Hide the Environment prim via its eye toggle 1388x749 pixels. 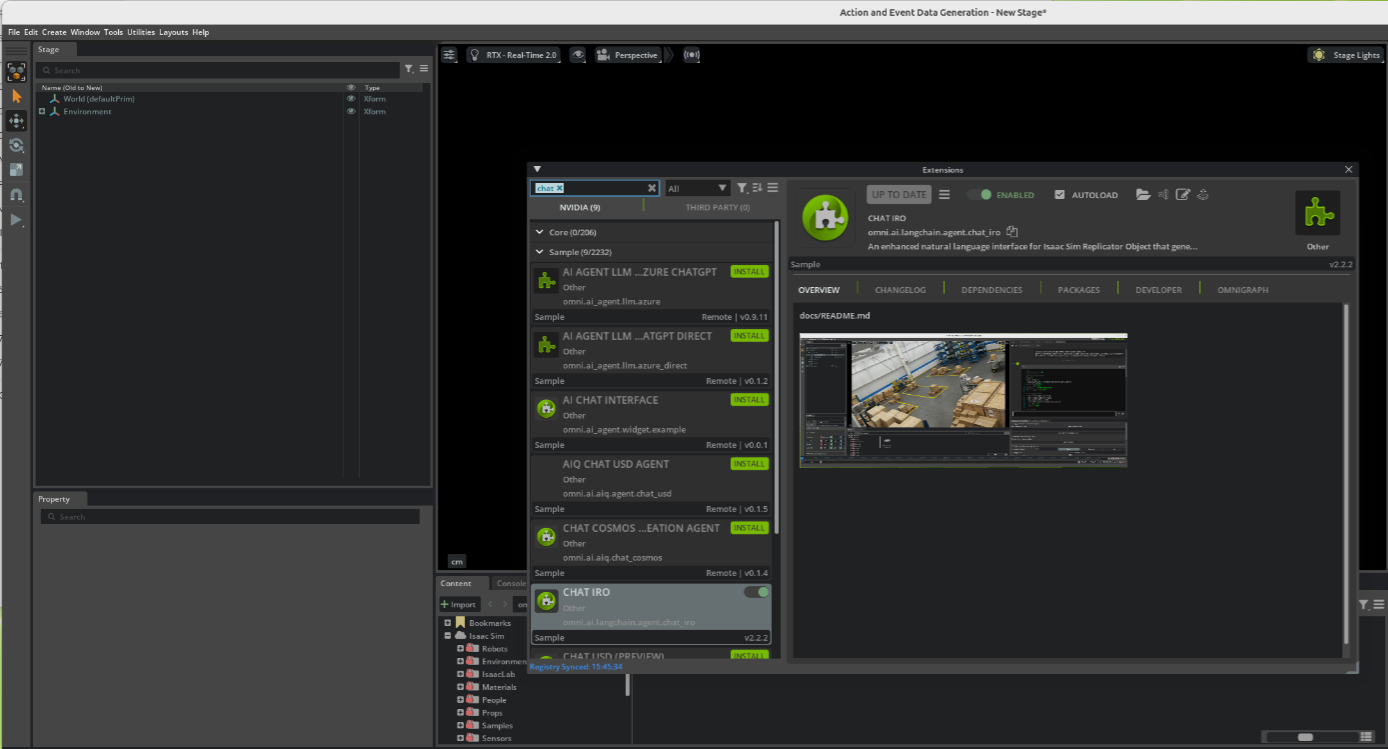[x=351, y=111]
